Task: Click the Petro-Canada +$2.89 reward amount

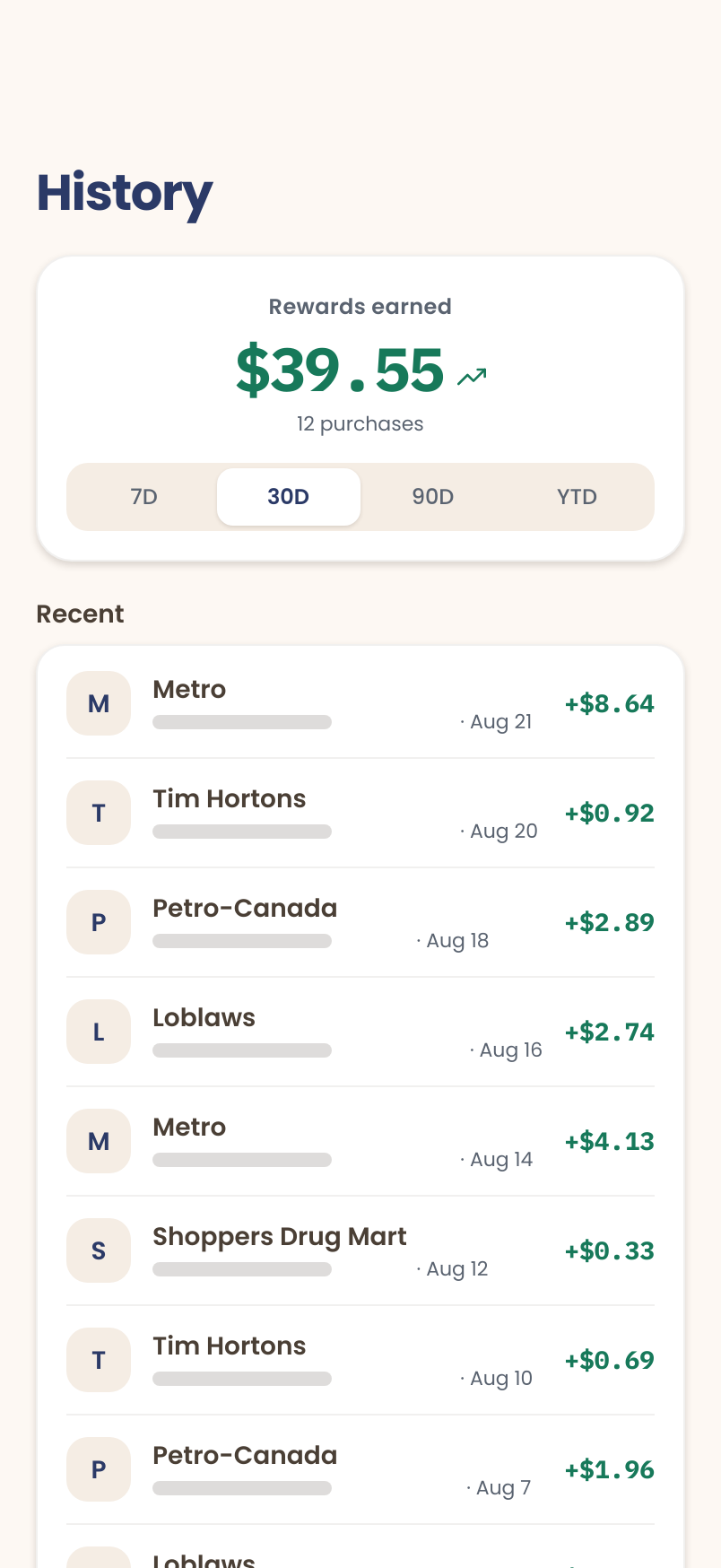Action: [610, 922]
